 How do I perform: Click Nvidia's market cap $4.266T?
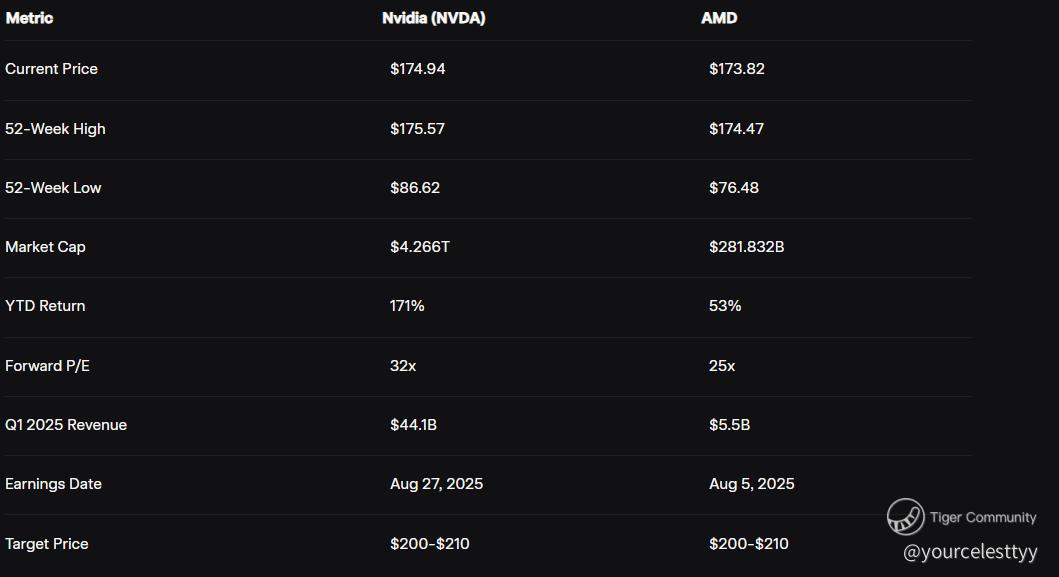pyautogui.click(x=419, y=247)
